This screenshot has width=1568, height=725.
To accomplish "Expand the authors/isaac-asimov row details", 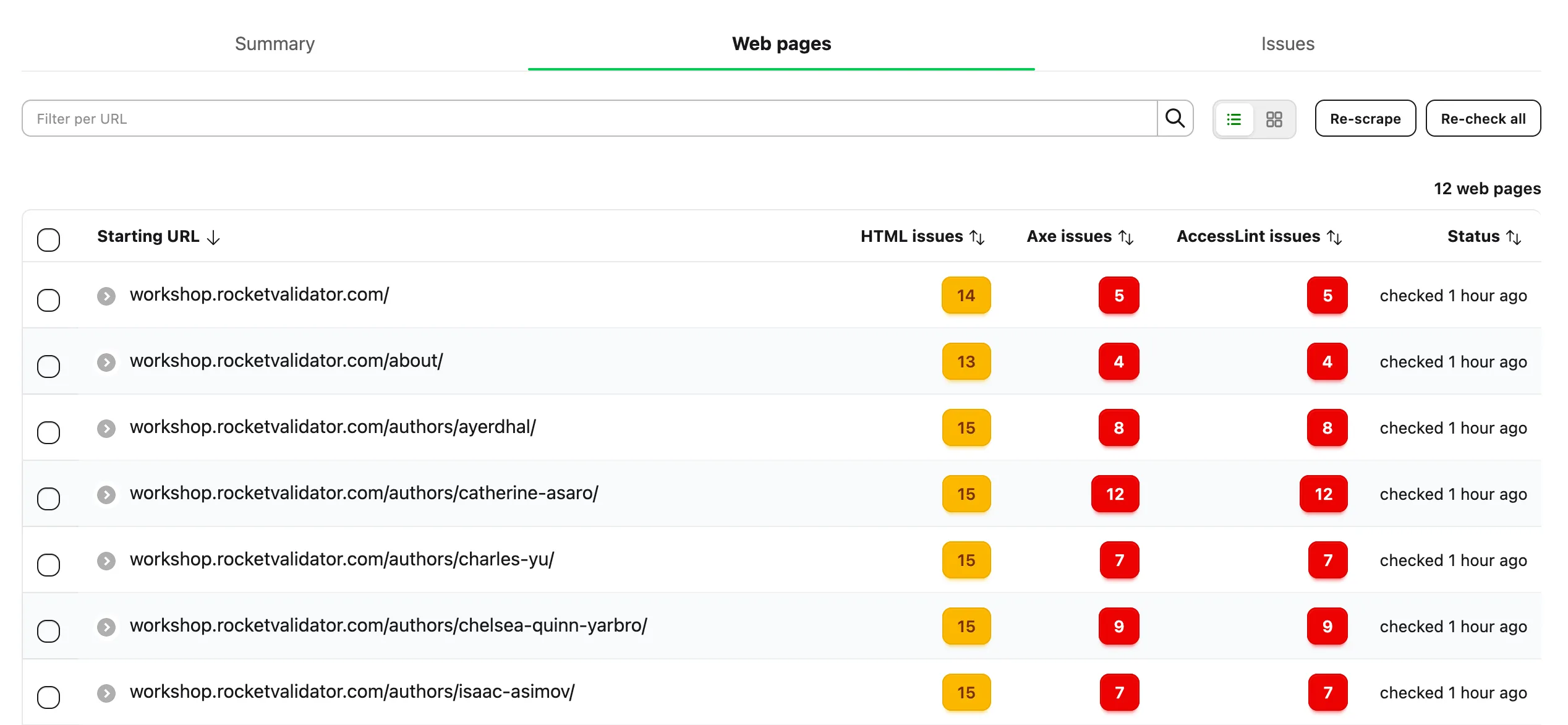I will pos(106,693).
